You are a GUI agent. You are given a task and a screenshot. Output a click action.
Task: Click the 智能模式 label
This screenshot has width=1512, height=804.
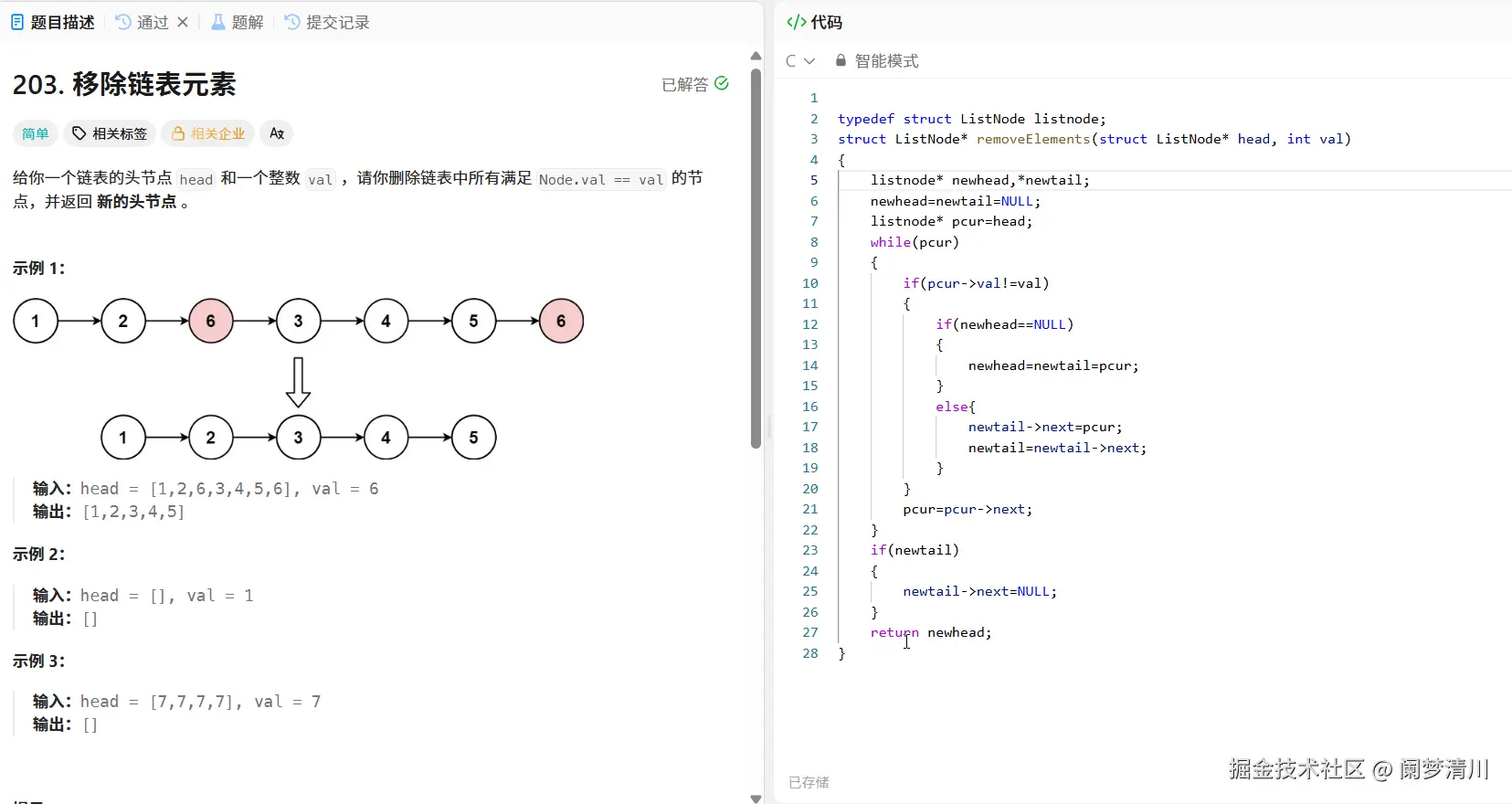[886, 60]
